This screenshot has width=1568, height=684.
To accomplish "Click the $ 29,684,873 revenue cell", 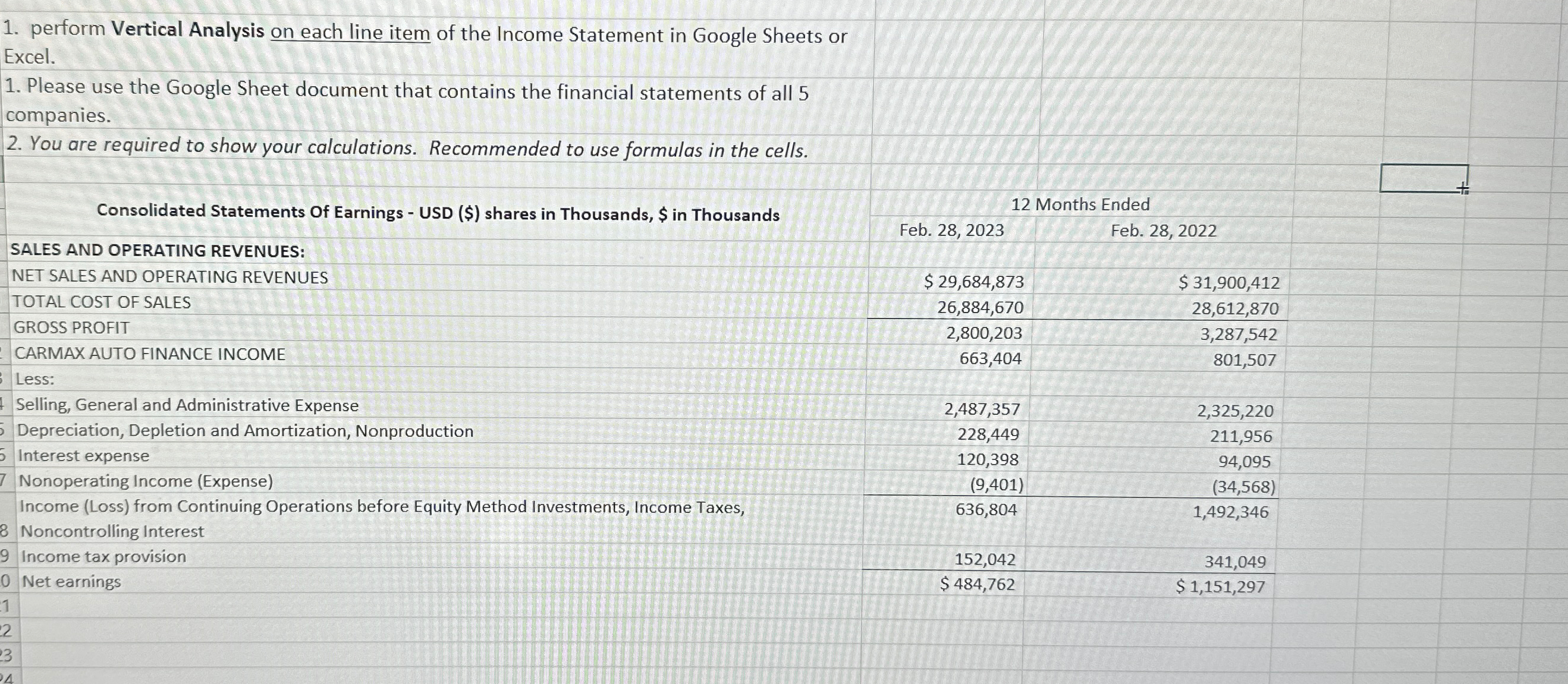I will [x=973, y=282].
